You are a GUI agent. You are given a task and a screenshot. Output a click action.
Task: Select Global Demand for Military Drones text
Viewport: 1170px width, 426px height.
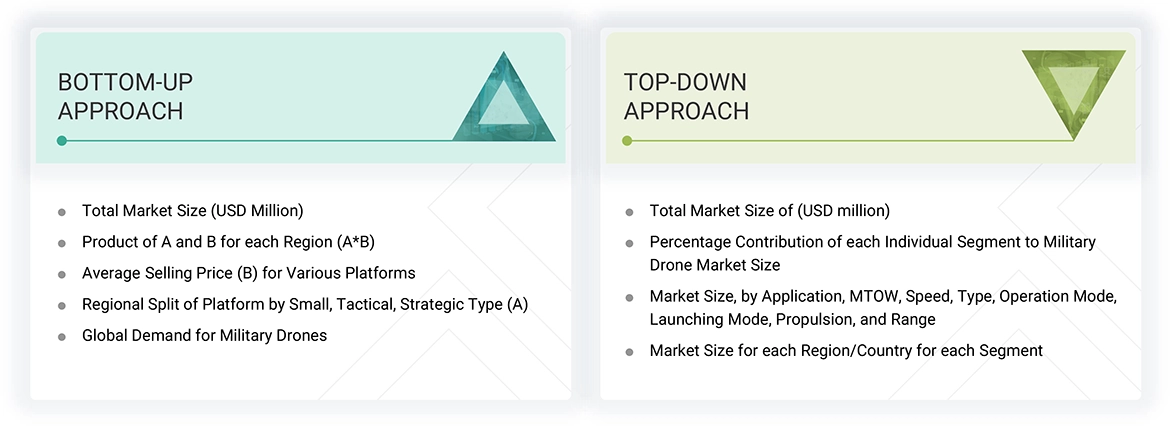(x=204, y=335)
